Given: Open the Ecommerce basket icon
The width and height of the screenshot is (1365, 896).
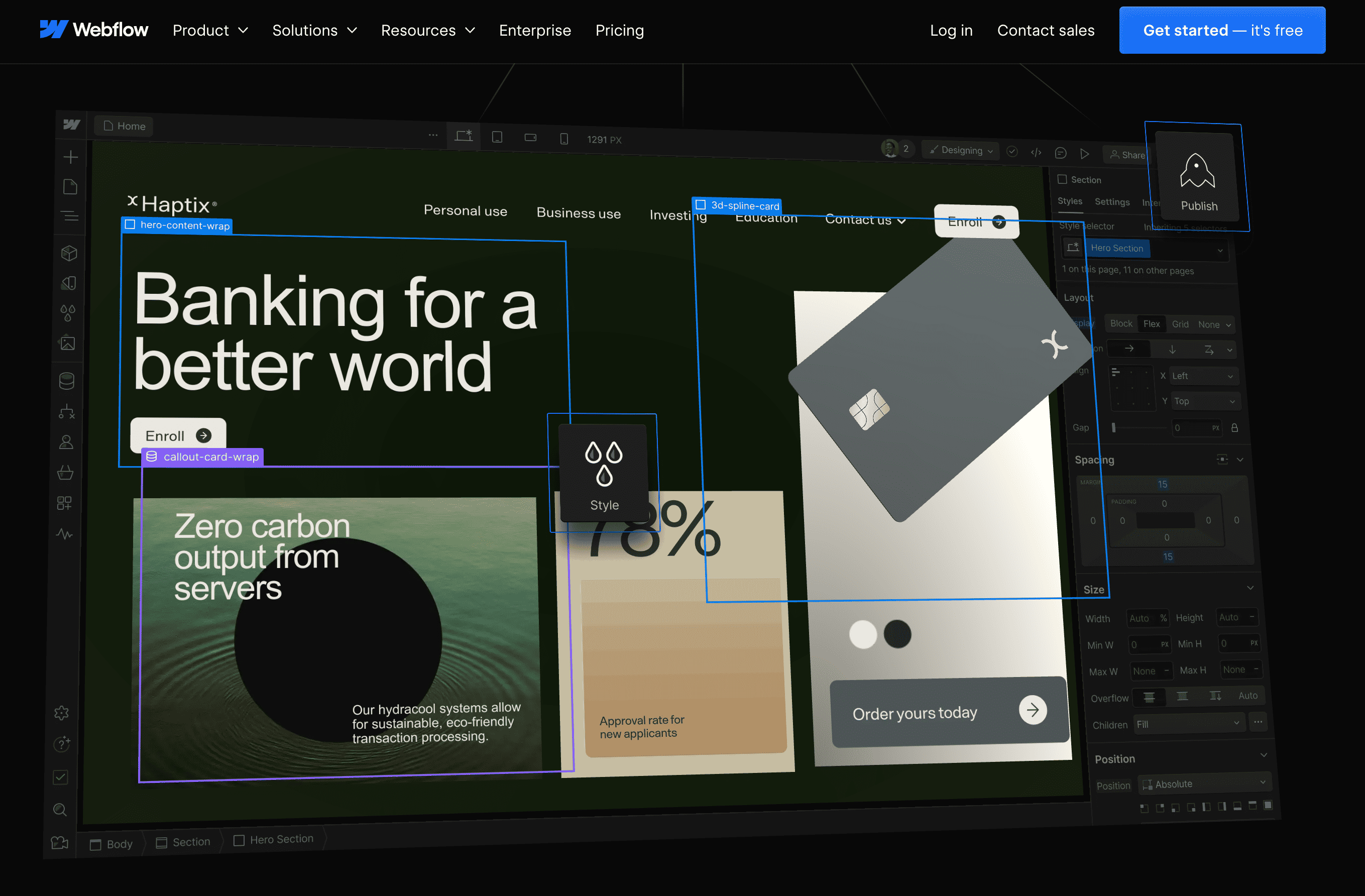Looking at the screenshot, I should click(x=65, y=472).
